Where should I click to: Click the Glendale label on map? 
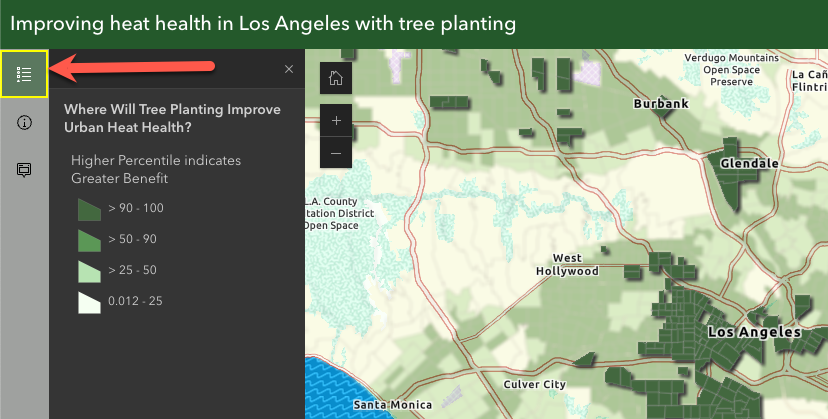tap(749, 163)
